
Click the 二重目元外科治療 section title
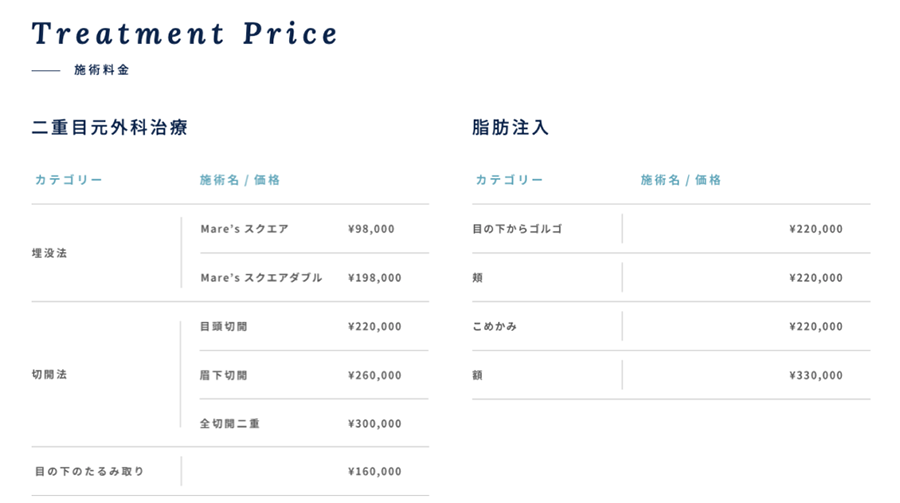click(110, 127)
